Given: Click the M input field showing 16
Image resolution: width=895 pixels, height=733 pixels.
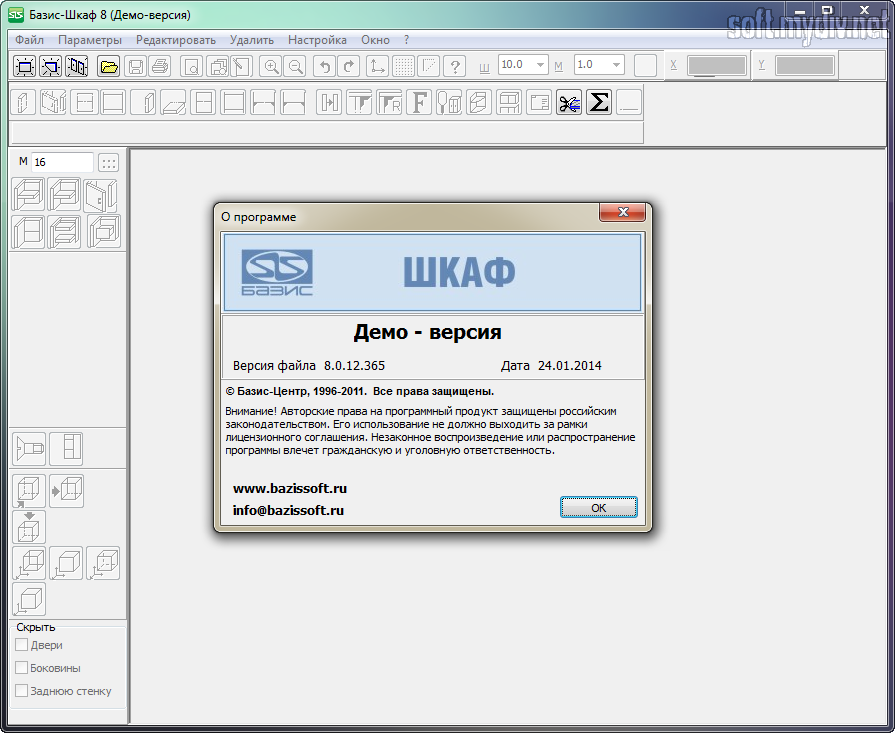Looking at the screenshot, I should point(62,162).
